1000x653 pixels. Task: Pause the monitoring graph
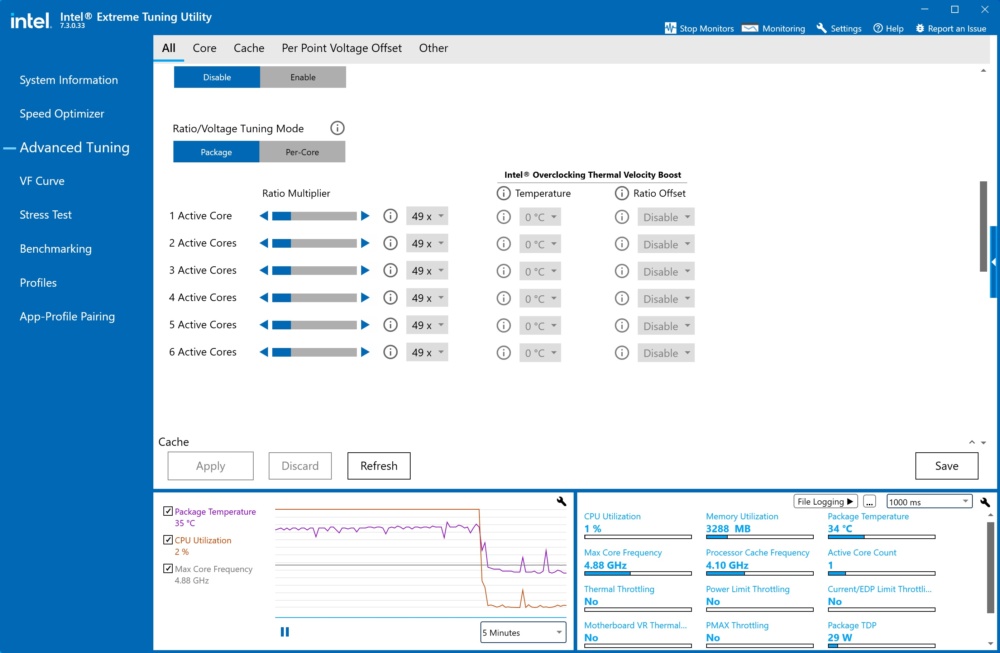(x=284, y=632)
